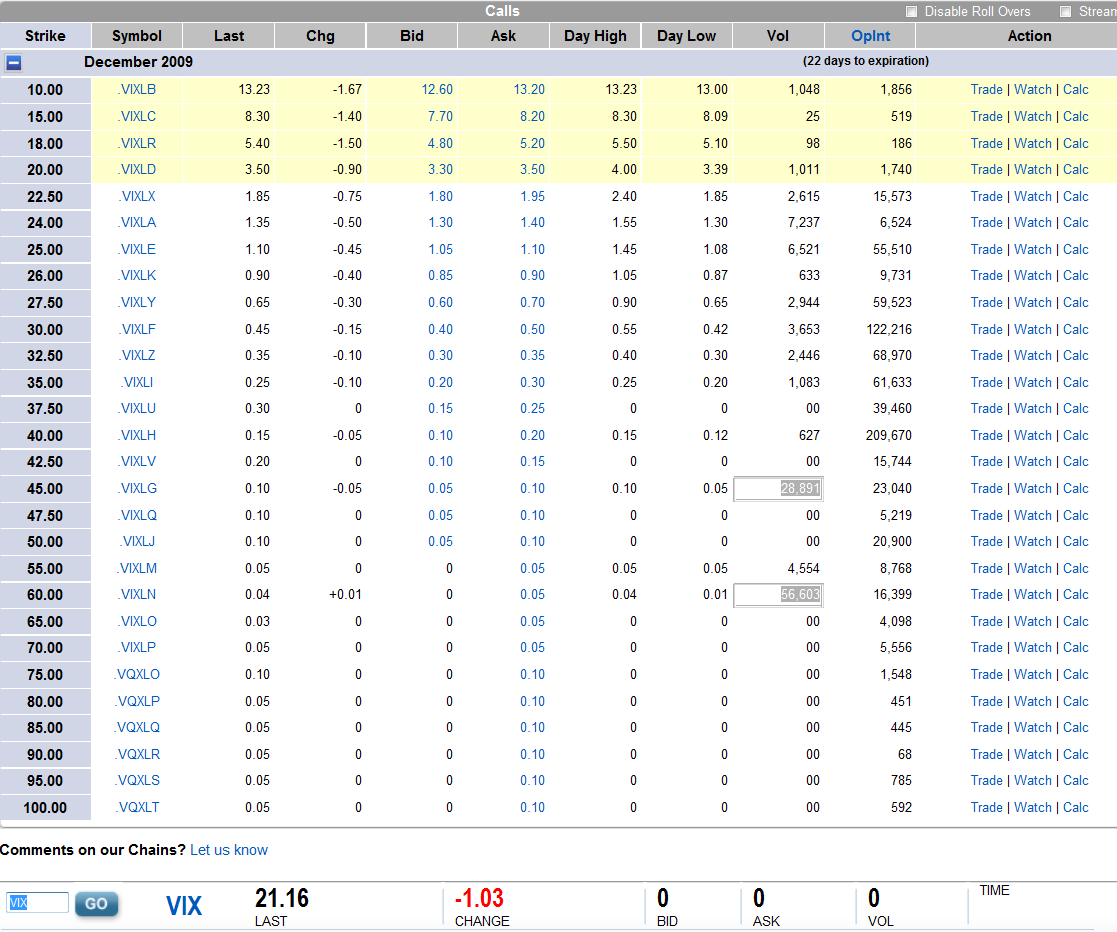Click Trade for the 22.50 strike
Viewport: 1117px width, 932px height.
[x=986, y=197]
